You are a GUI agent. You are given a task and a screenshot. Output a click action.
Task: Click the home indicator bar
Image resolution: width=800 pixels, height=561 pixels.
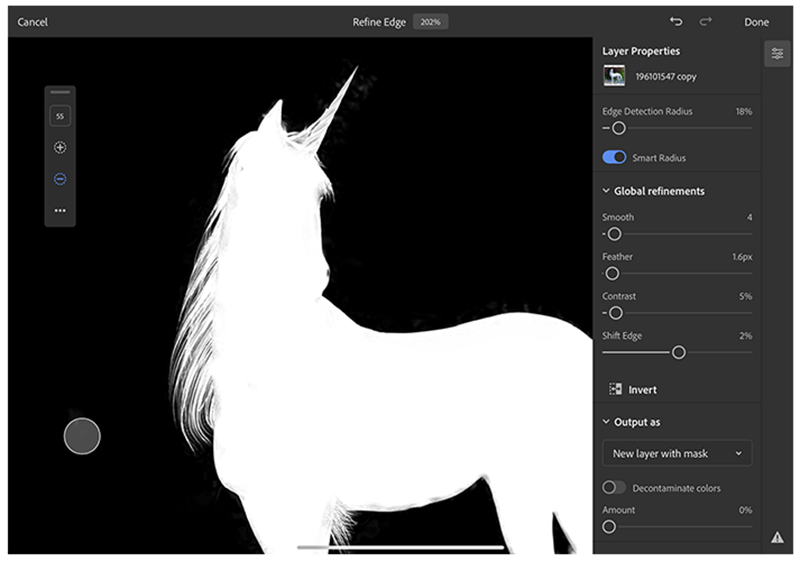[x=401, y=547]
